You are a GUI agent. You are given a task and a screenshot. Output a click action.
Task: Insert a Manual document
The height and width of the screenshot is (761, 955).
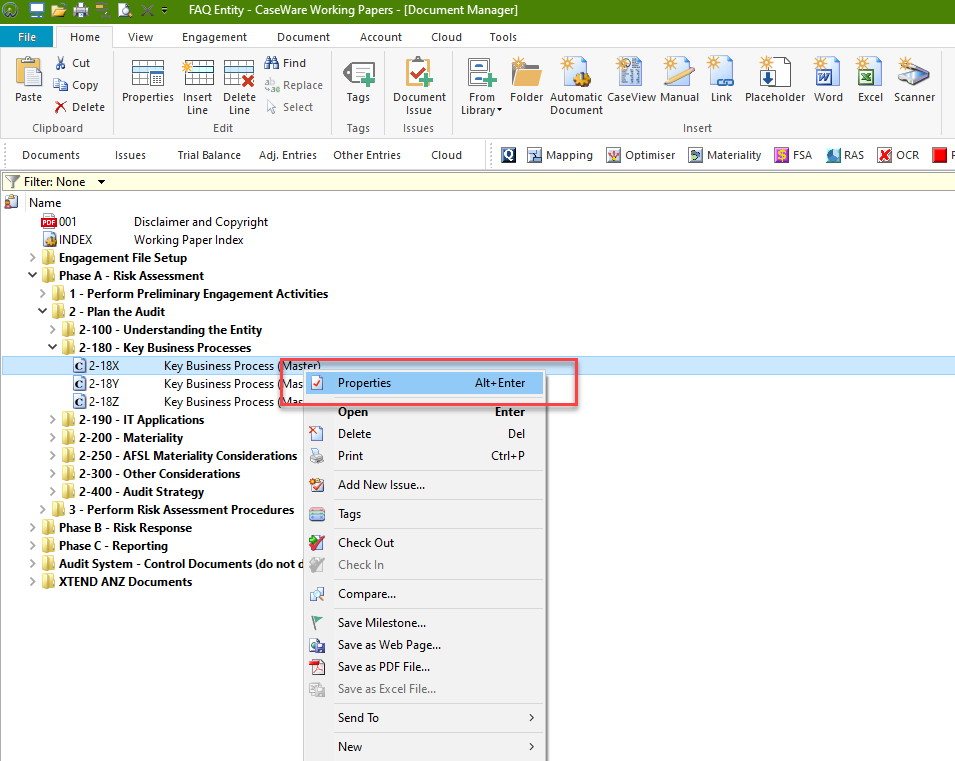(x=679, y=80)
